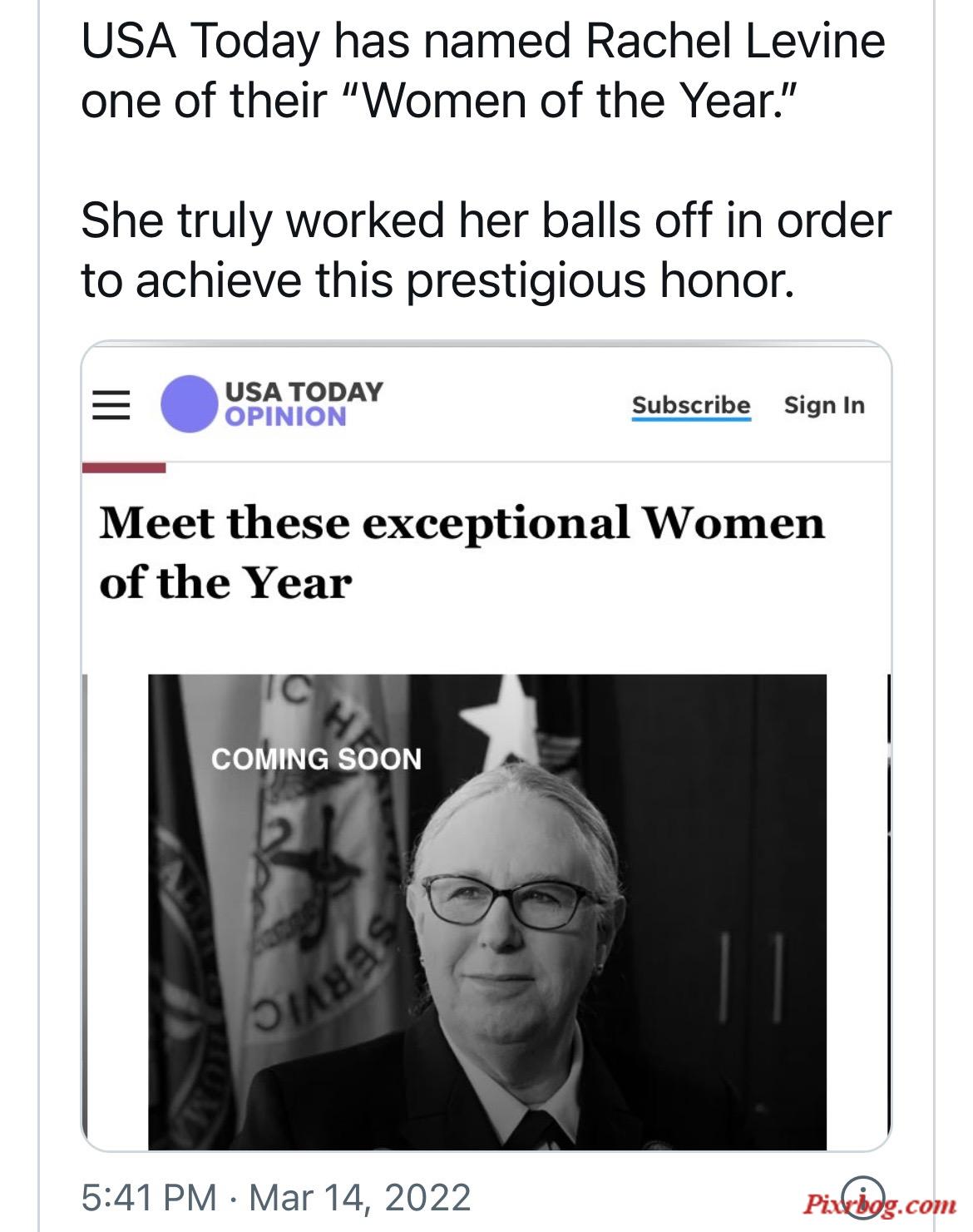Open the hamburger menu icon
This screenshot has height=1232, width=973.
pyautogui.click(x=111, y=405)
